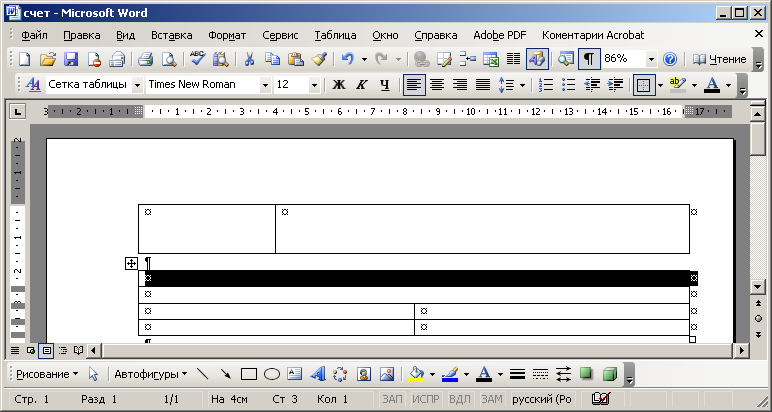This screenshot has width=772, height=412.
Task: Insert Excel worksheet icon
Action: 490,60
